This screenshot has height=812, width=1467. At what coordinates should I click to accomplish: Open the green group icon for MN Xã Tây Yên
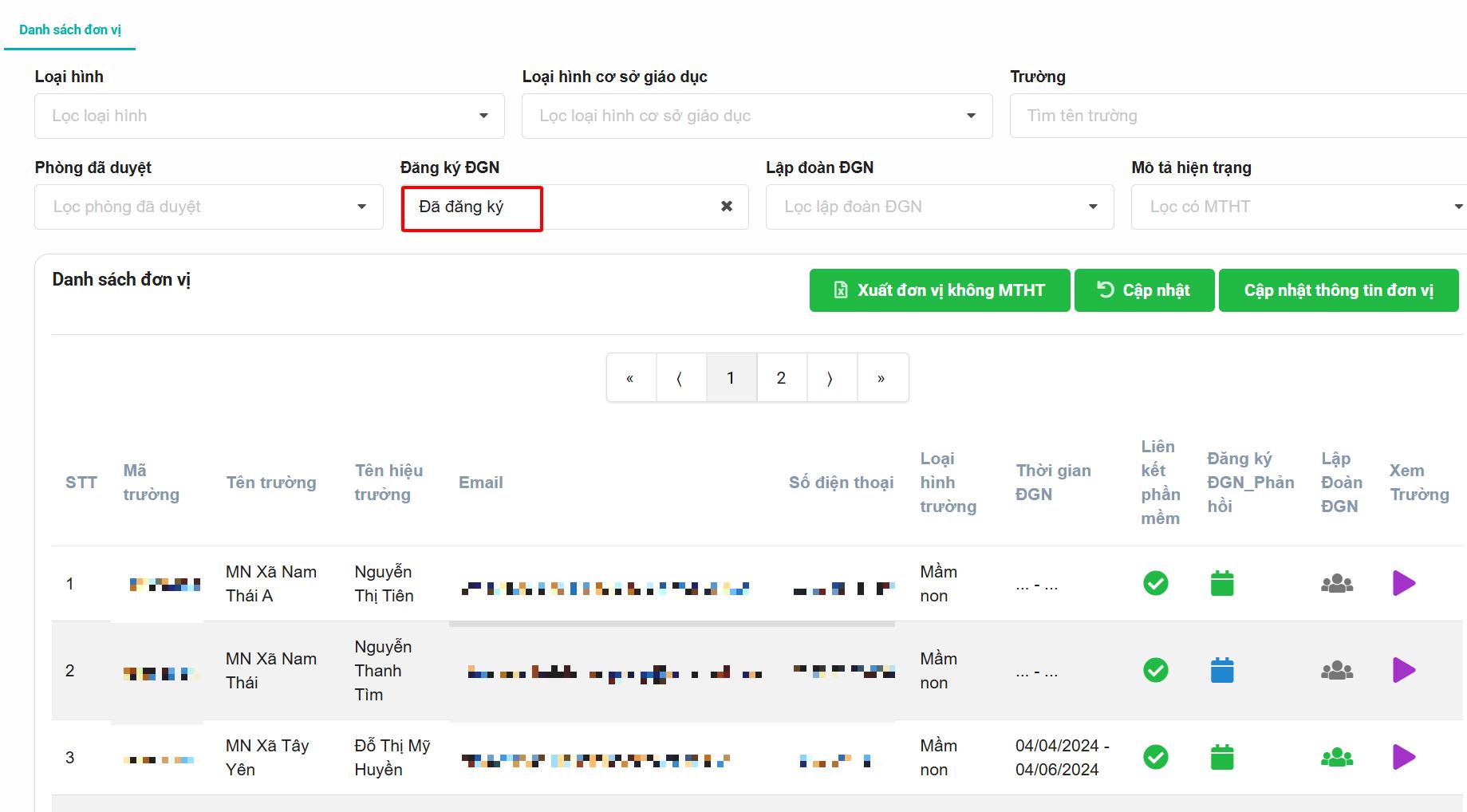pos(1336,757)
